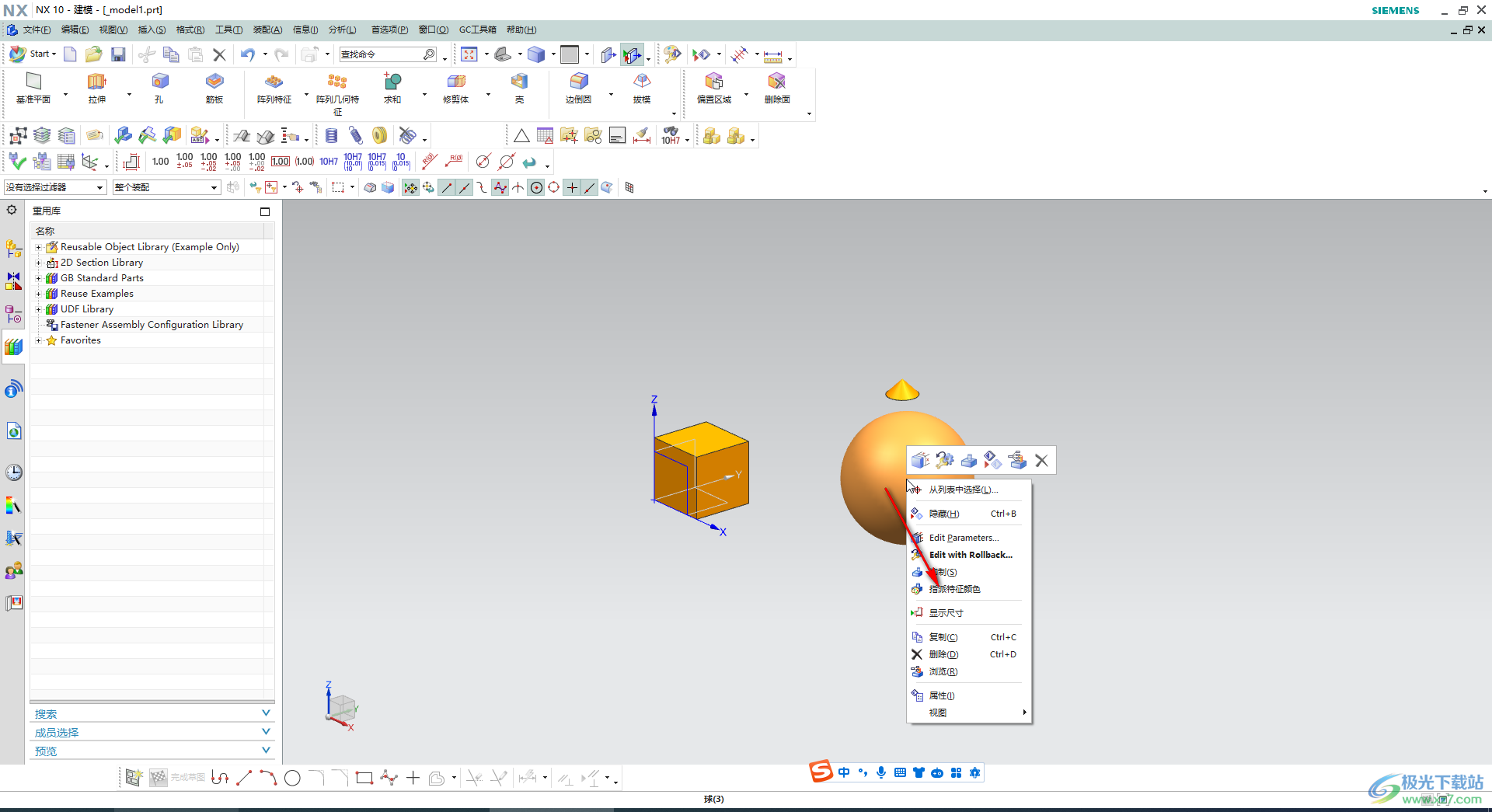The image size is (1492, 812).
Task: Select the 修剪体 trim body tool
Action: click(x=456, y=88)
